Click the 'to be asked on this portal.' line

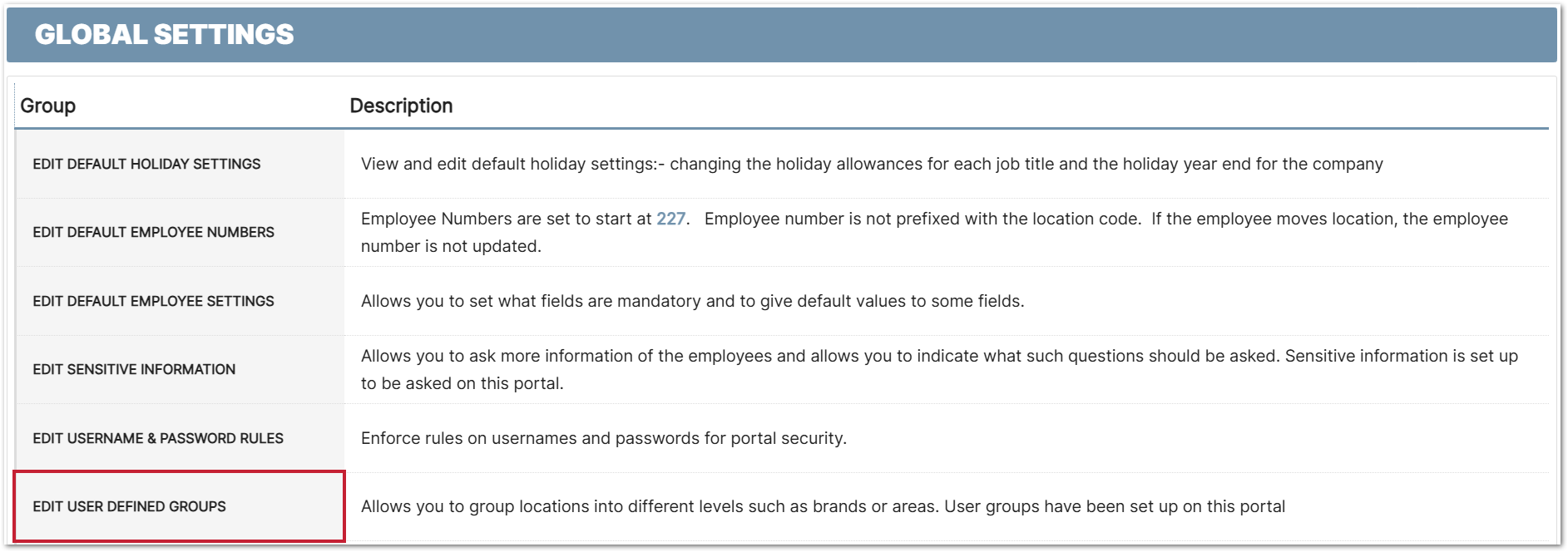(462, 383)
